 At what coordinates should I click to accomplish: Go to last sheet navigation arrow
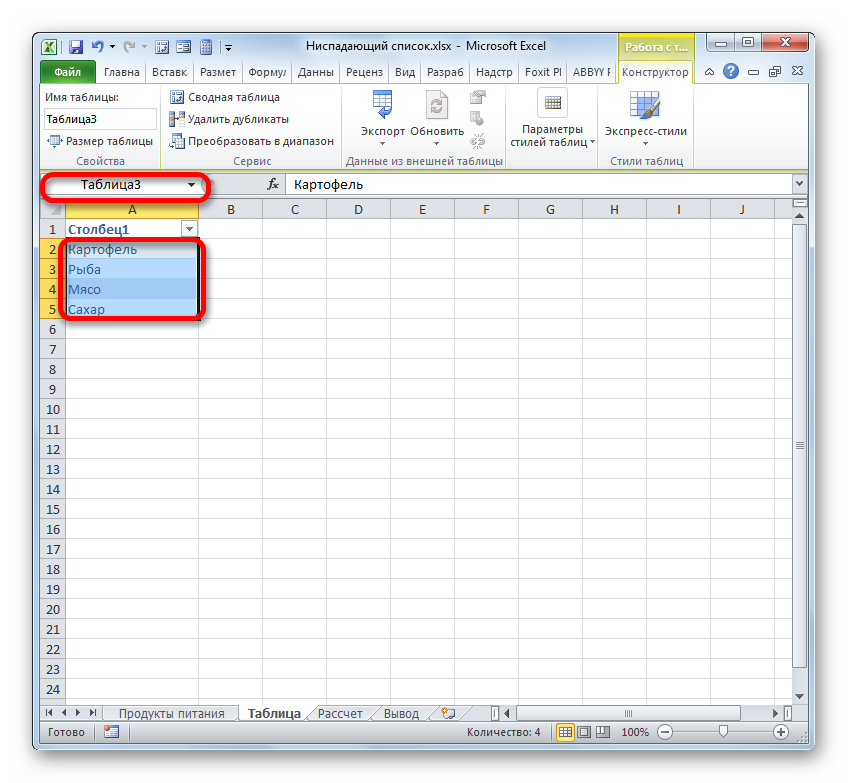pyautogui.click(x=93, y=713)
